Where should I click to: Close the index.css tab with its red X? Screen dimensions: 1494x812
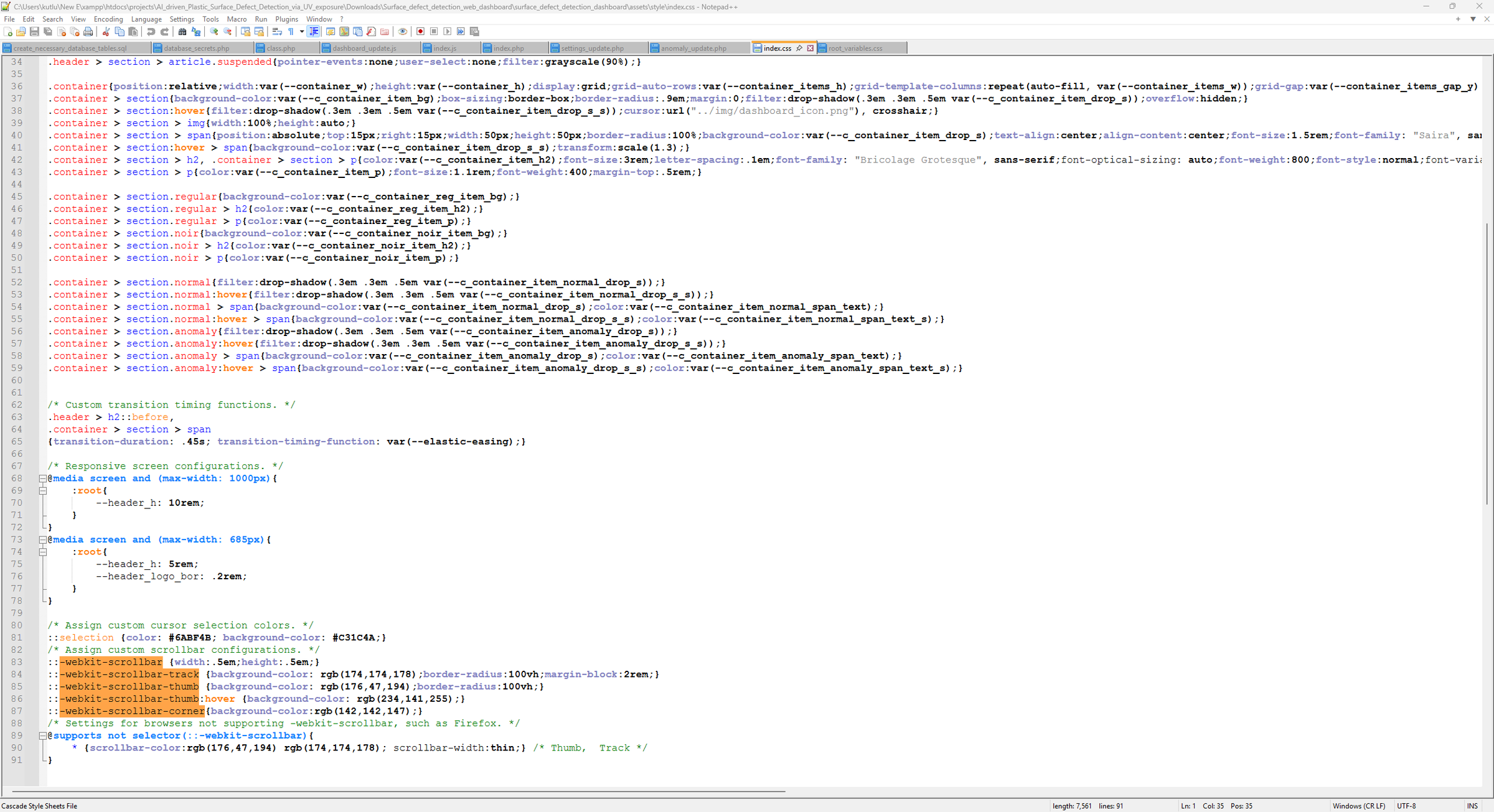tap(810, 48)
